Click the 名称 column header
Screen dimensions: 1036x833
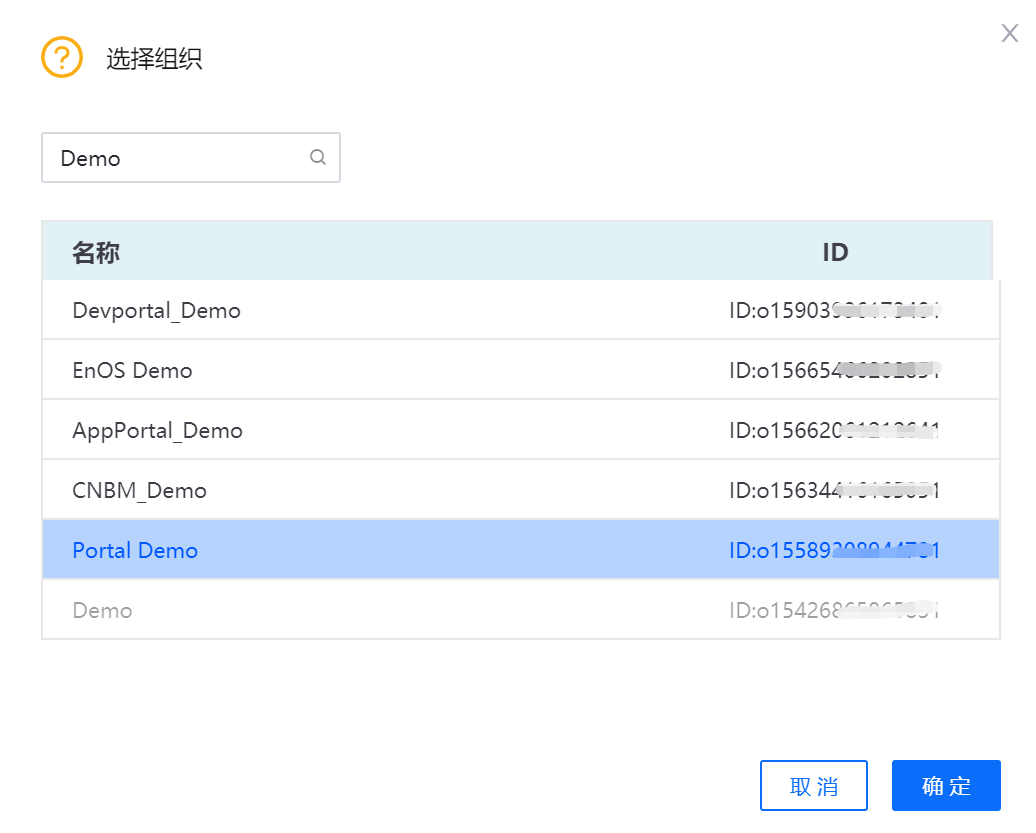(96, 253)
